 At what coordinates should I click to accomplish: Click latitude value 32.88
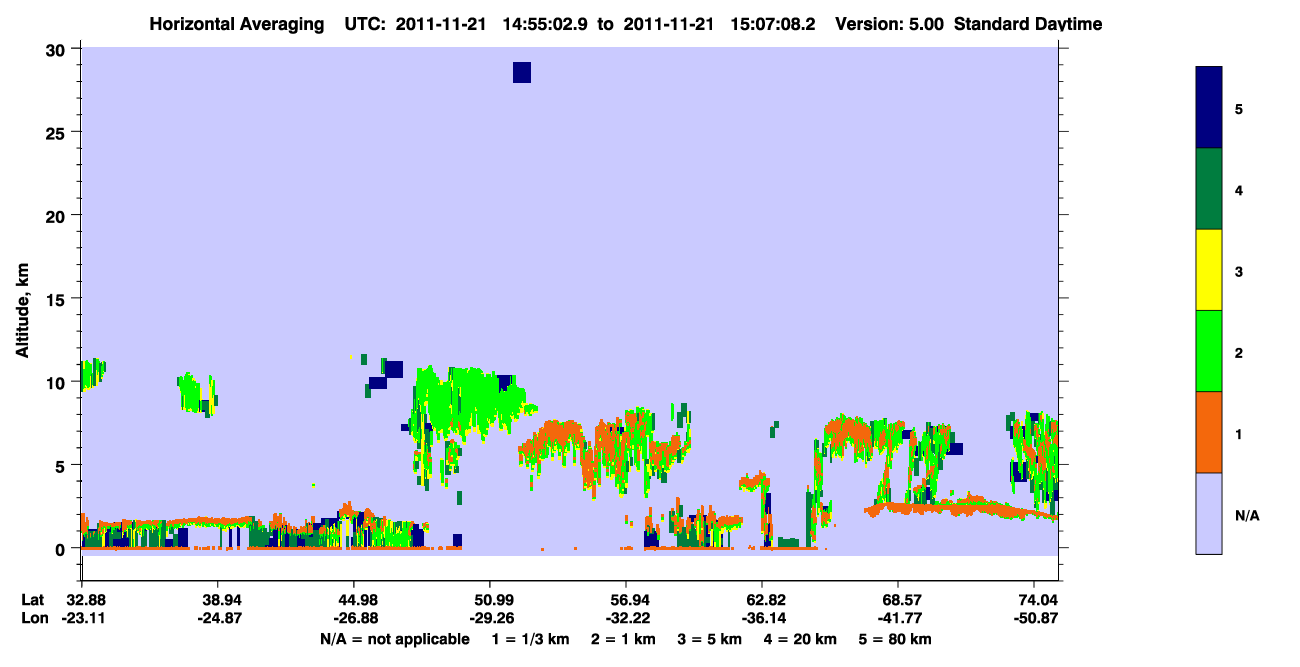[82, 600]
